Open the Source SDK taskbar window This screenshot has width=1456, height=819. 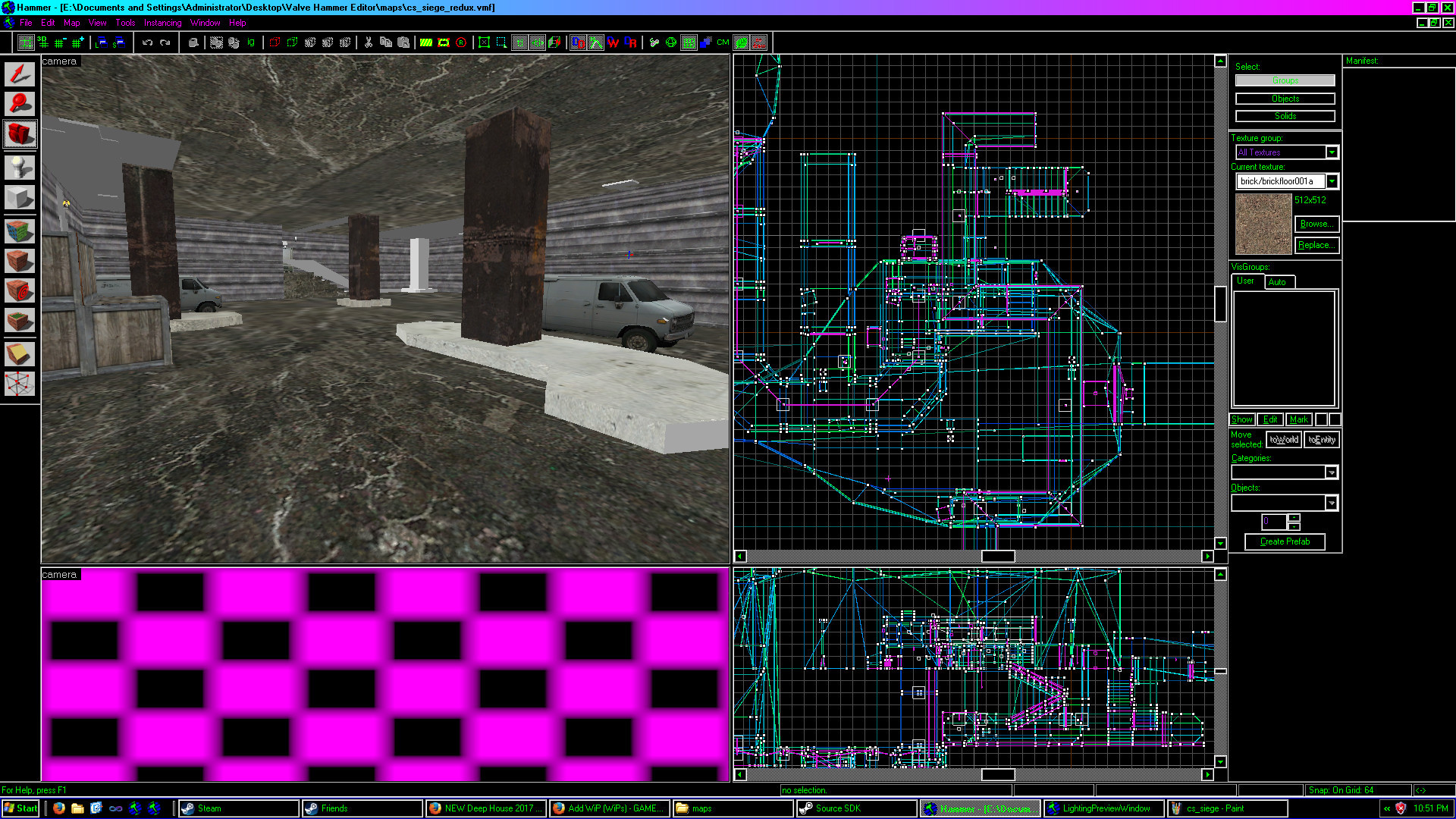point(857,808)
